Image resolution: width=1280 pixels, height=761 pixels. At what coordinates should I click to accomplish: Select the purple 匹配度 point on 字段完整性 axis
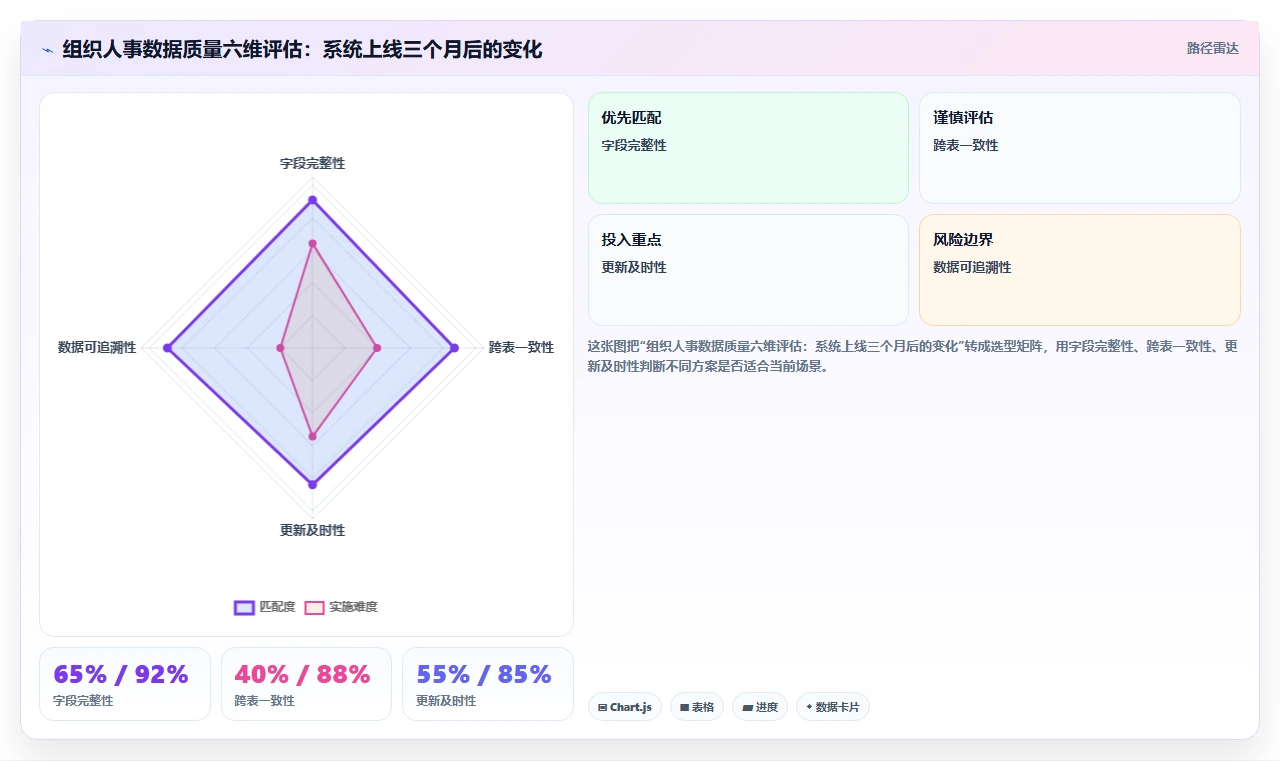pyautogui.click(x=312, y=200)
